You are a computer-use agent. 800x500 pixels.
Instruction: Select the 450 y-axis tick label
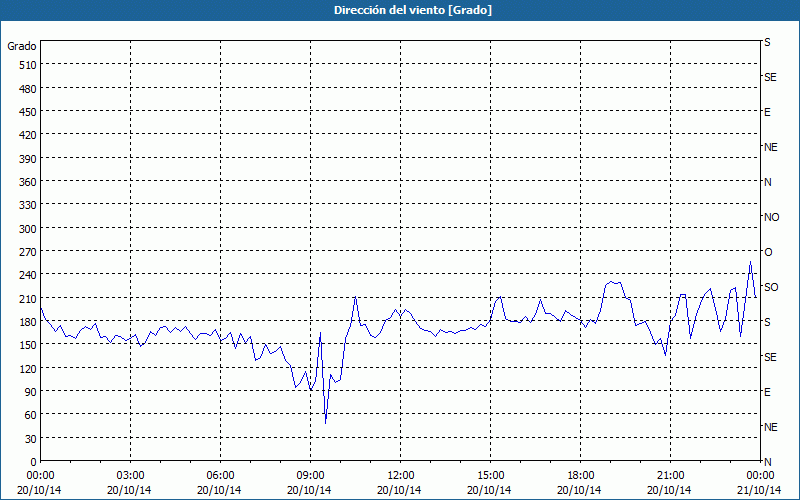[28, 112]
